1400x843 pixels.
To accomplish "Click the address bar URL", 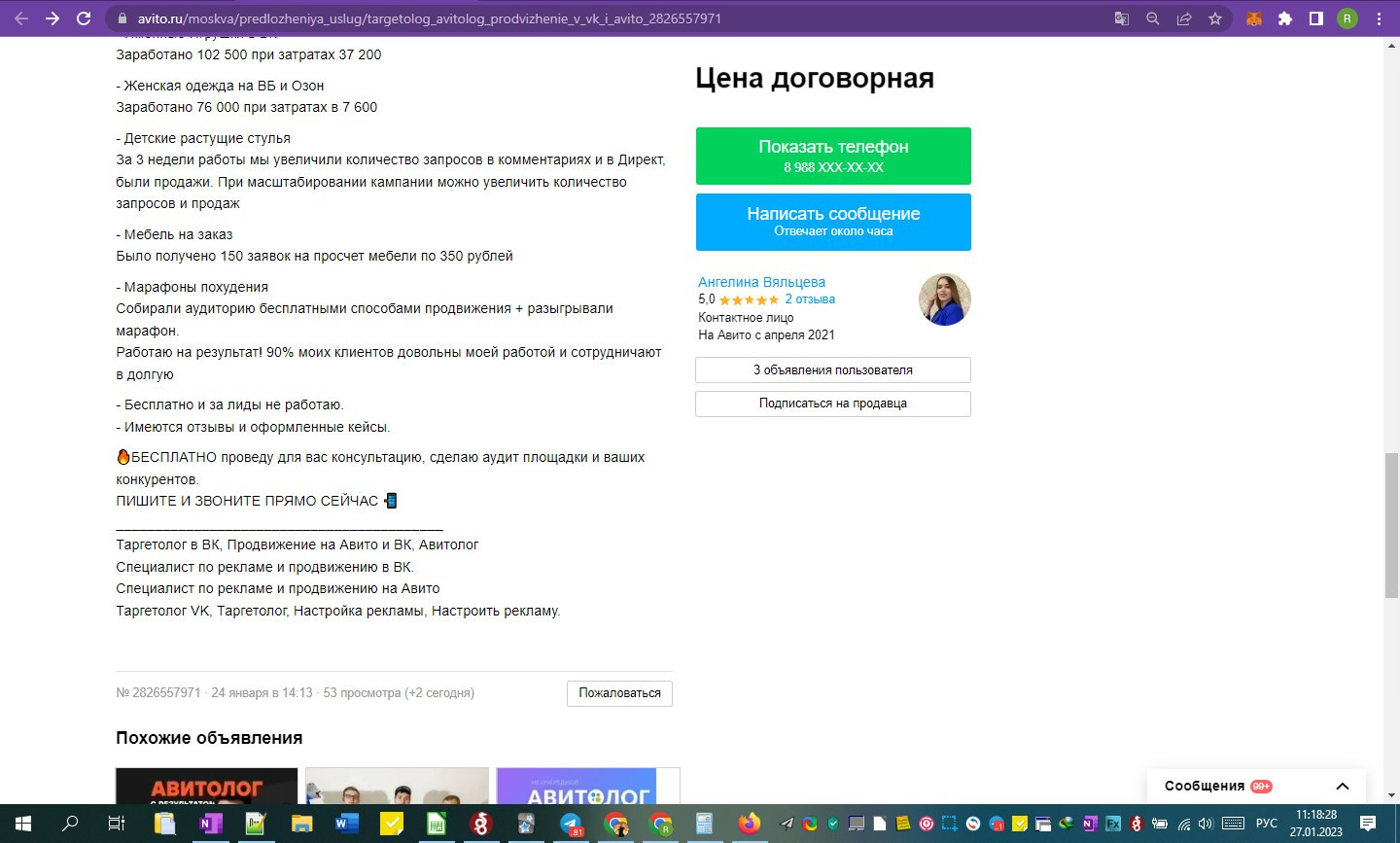I will click(429, 18).
